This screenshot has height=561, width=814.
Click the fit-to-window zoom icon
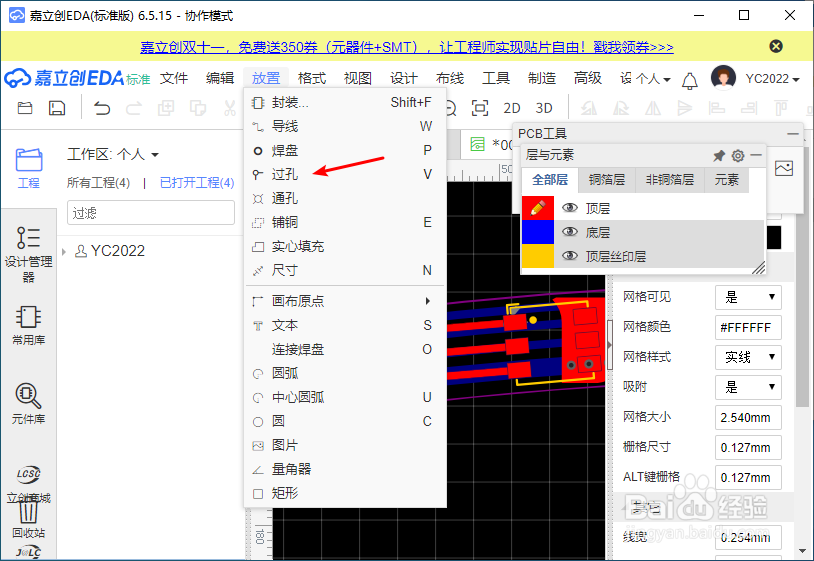tap(480, 108)
